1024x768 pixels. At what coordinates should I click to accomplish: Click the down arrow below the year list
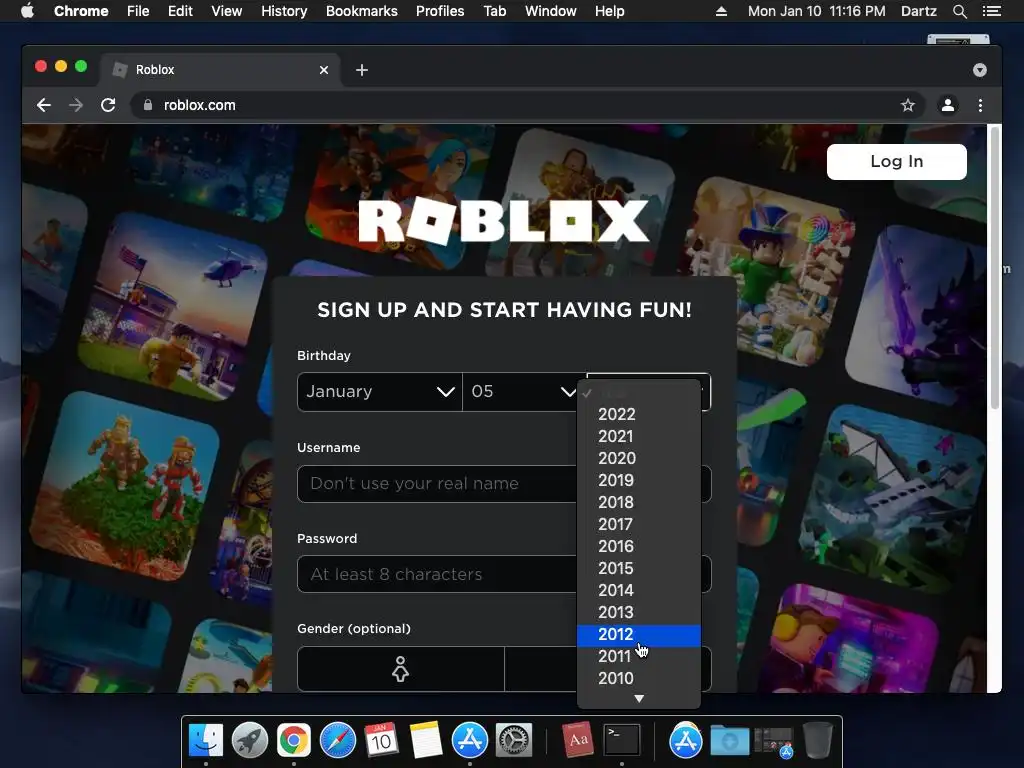(x=639, y=699)
